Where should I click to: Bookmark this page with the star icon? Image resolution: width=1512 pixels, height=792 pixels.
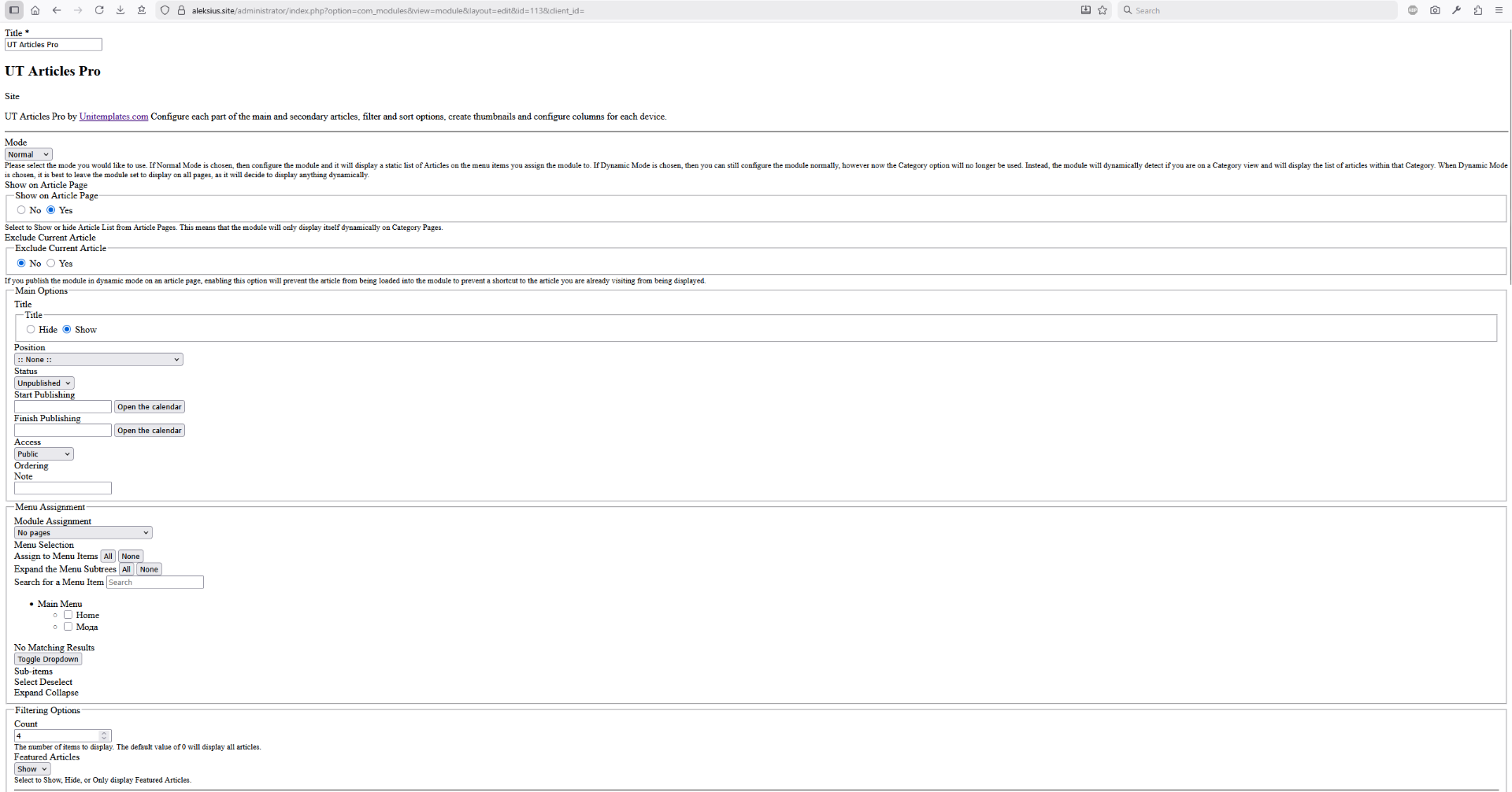tap(1102, 10)
